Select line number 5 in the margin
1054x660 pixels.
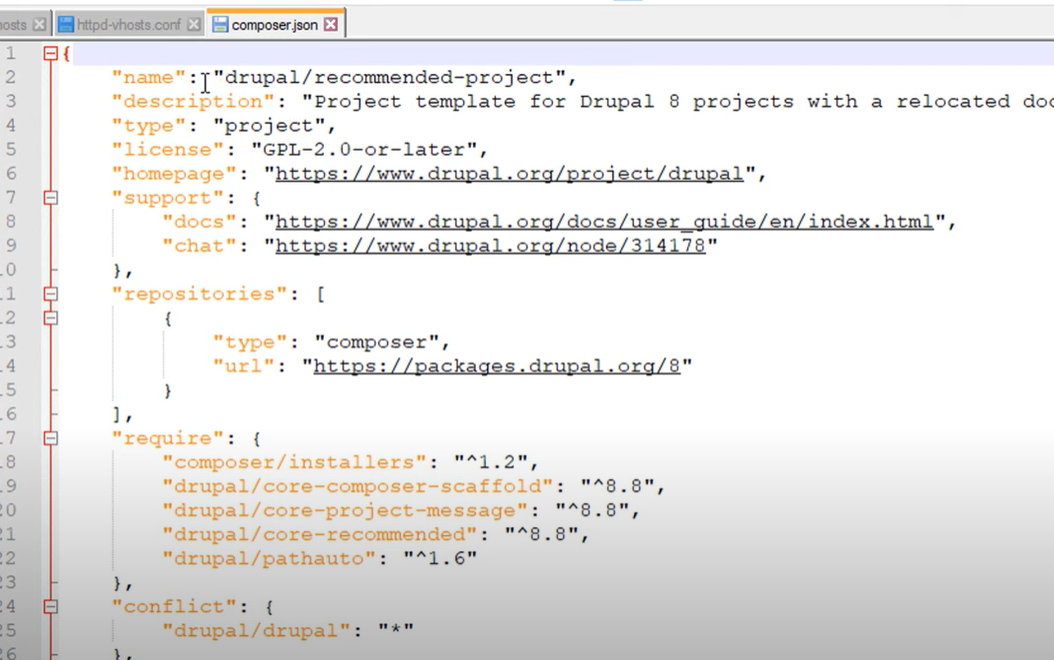click(10, 149)
